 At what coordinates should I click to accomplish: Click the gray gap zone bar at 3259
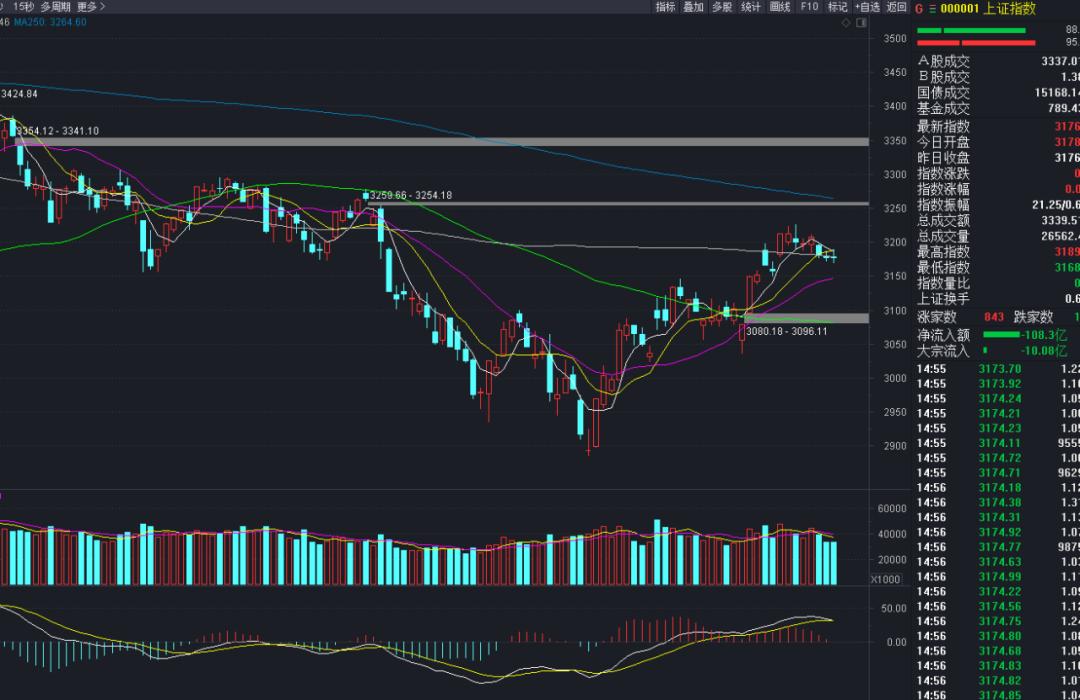click(618, 203)
